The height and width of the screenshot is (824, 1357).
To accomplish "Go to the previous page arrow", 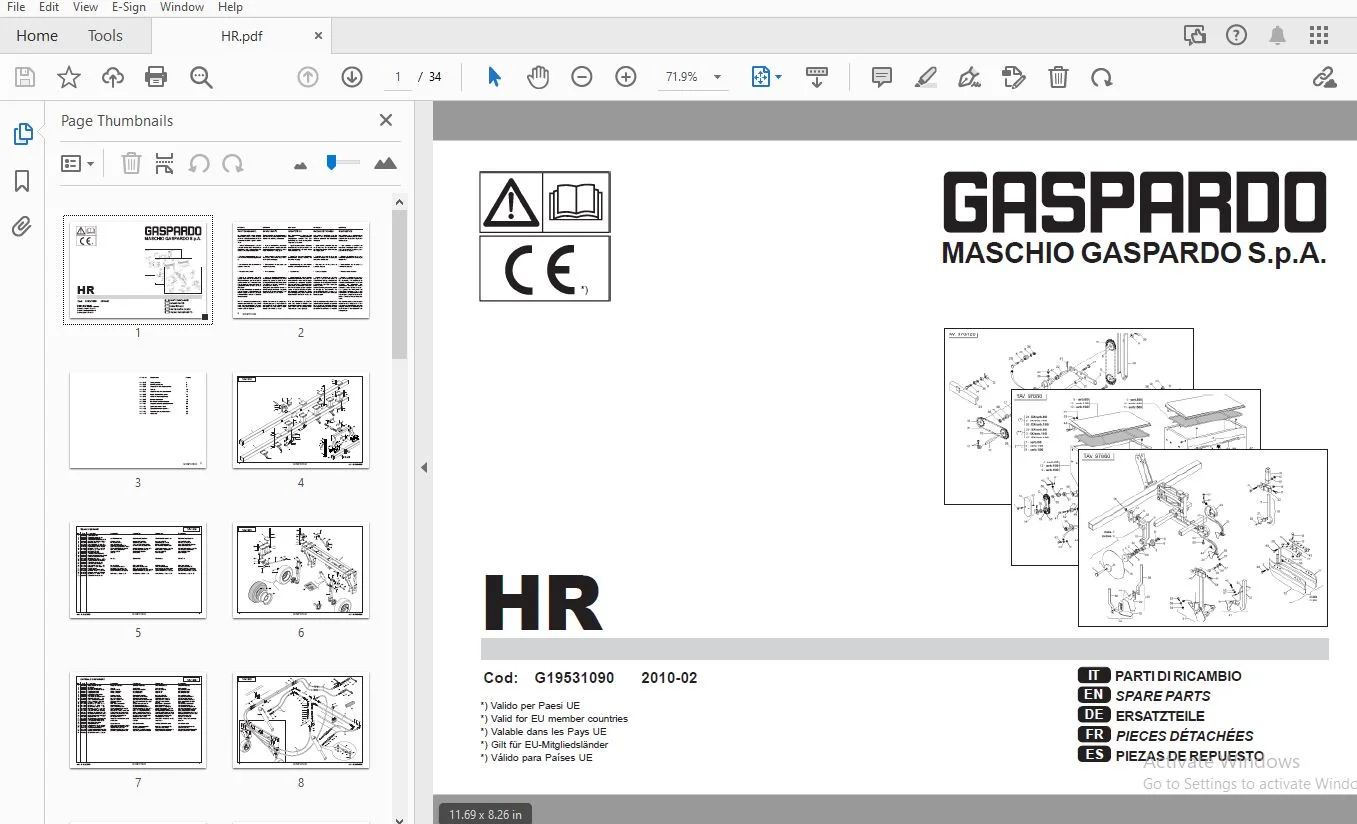I will 308,77.
